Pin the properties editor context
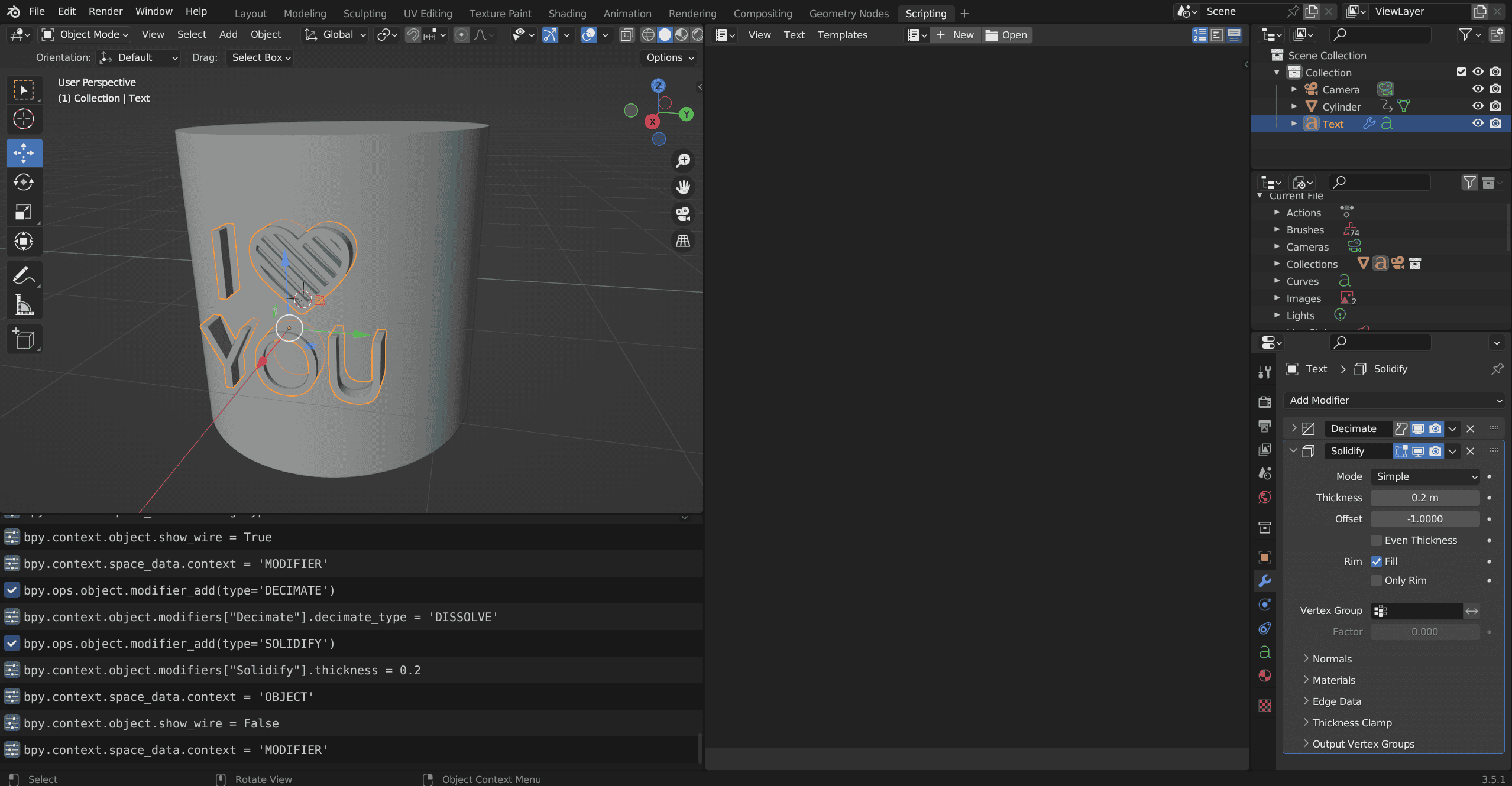Viewport: 1512px width, 786px height. (1497, 369)
